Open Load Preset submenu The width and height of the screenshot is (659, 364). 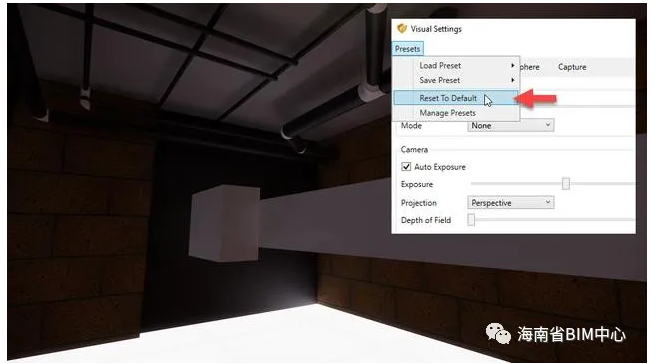pyautogui.click(x=456, y=66)
